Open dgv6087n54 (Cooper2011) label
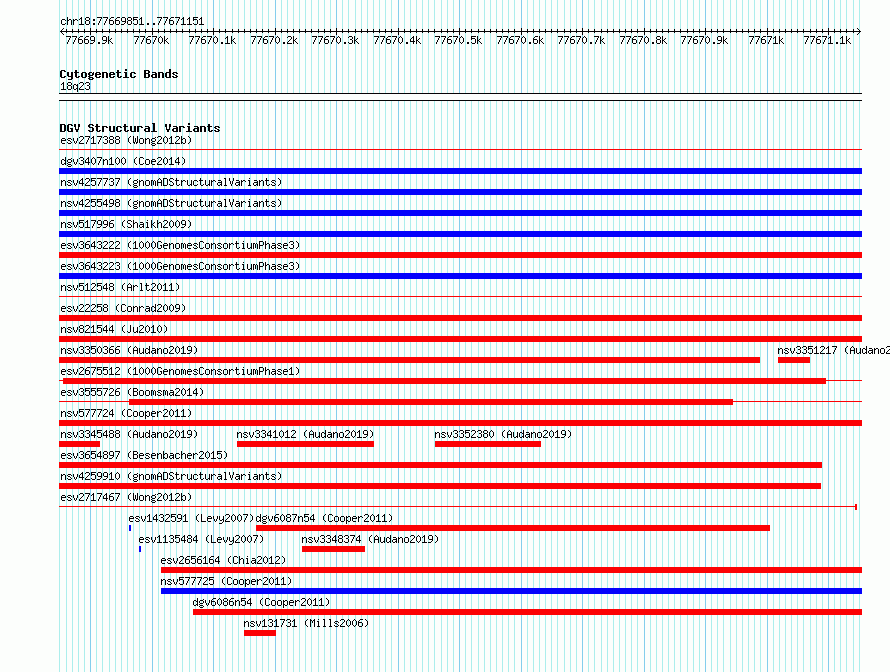The image size is (890, 672). pos(324,518)
